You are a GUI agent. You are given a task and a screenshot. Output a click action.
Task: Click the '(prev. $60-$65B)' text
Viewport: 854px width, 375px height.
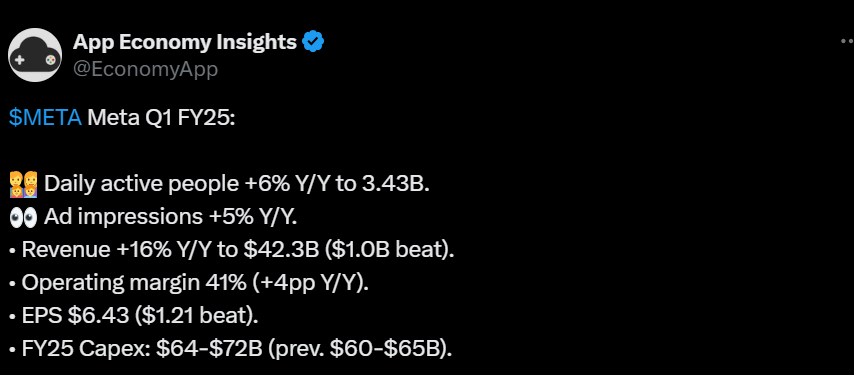click(359, 349)
